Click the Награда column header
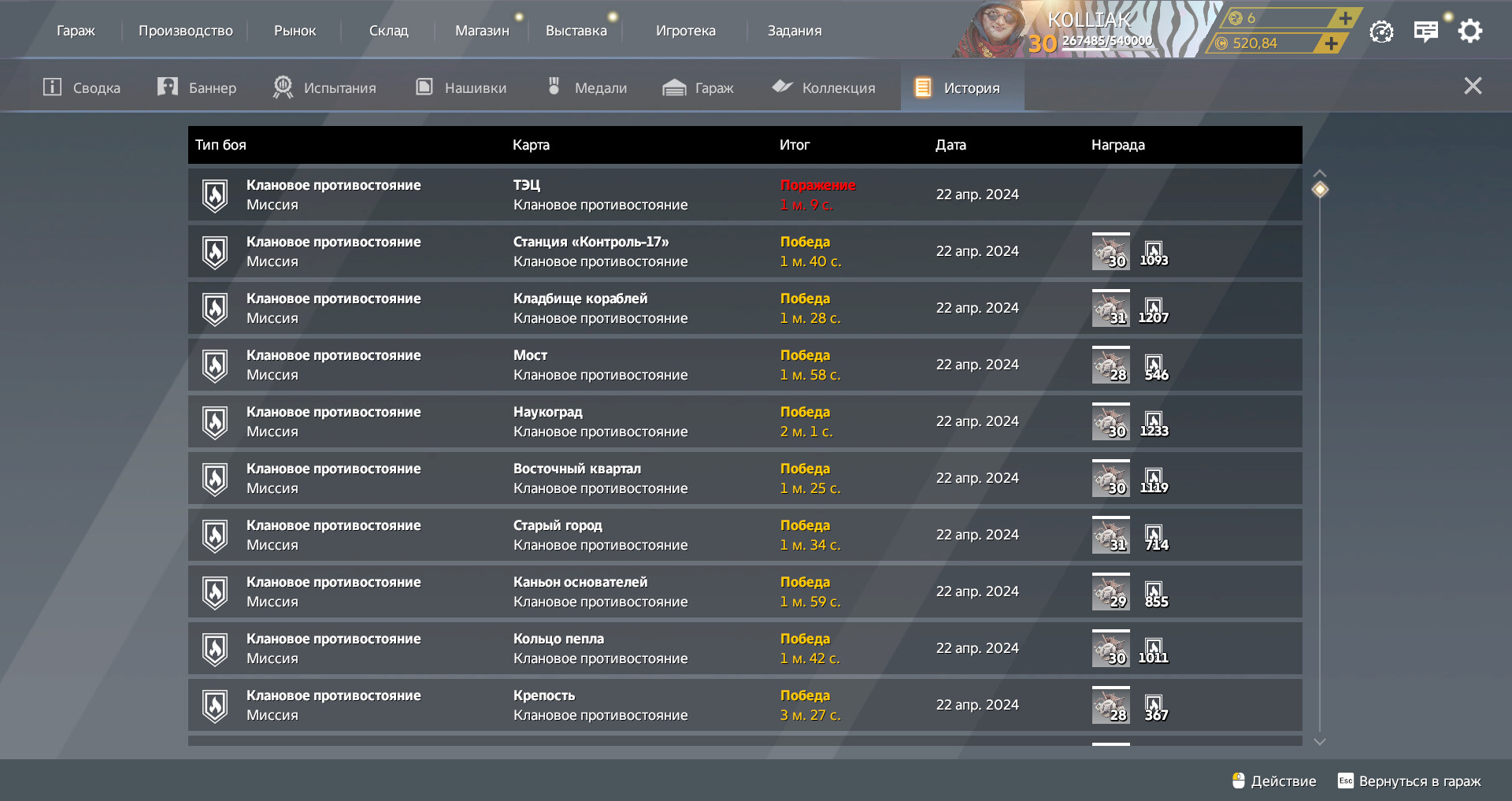The image size is (1512, 801). point(1117,145)
